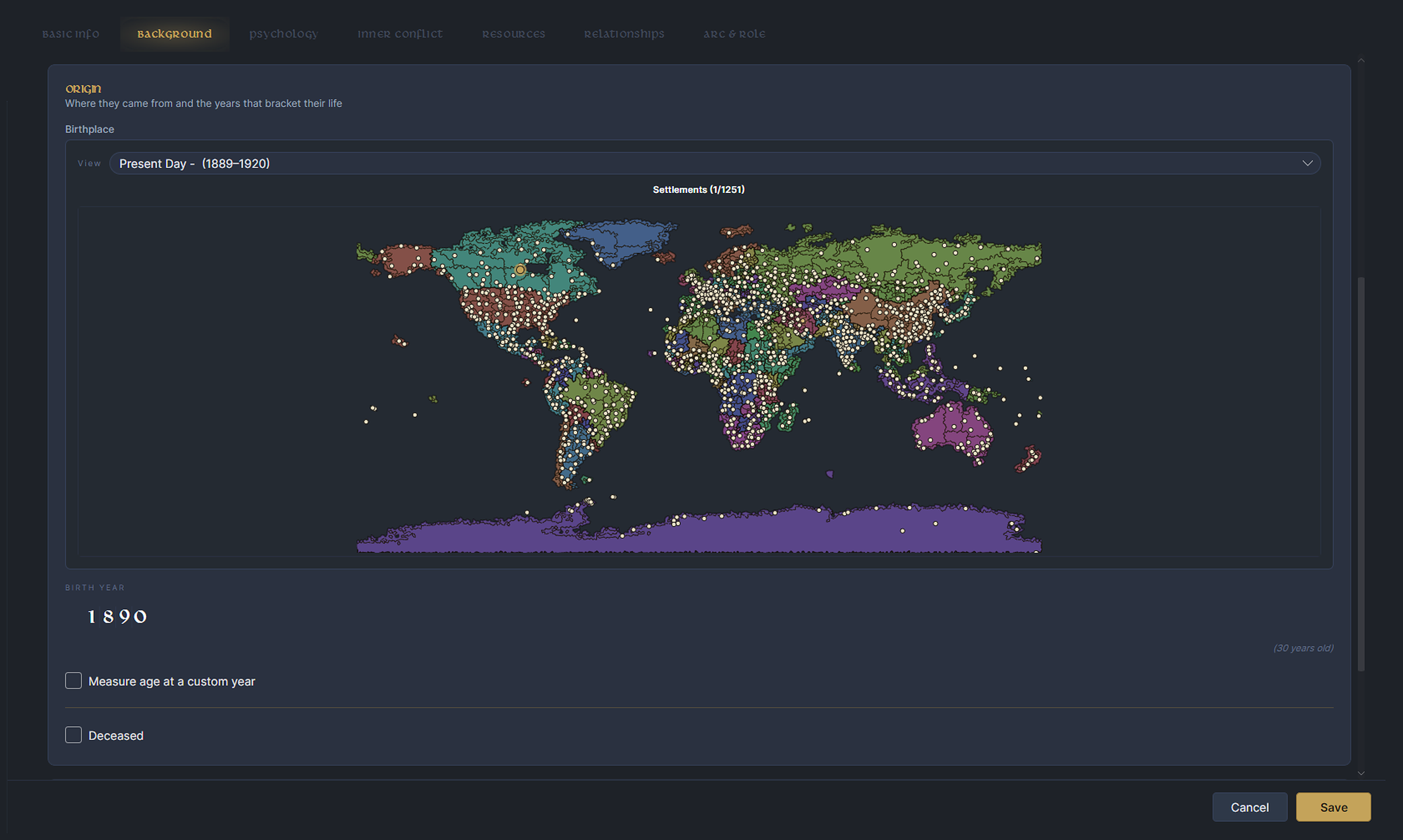This screenshot has width=1403, height=840.
Task: Click the Settlements (1/1251) label
Action: tap(699, 189)
